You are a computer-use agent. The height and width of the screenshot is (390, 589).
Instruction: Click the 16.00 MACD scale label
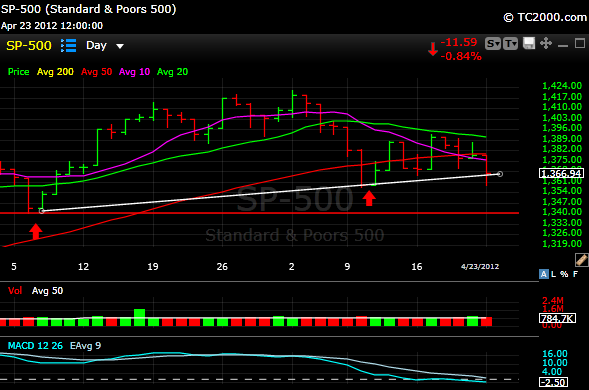(555, 354)
